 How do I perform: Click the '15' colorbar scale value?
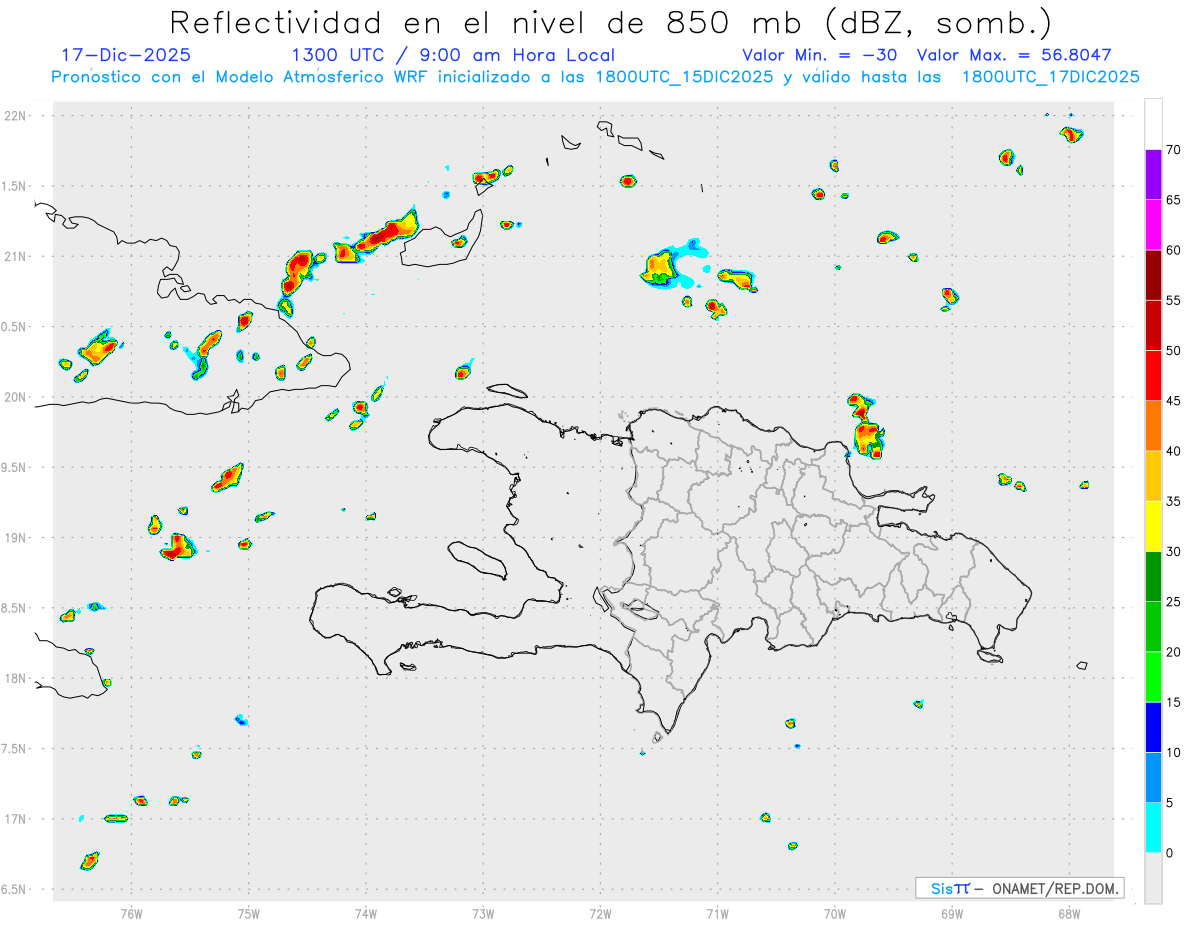tap(1174, 702)
